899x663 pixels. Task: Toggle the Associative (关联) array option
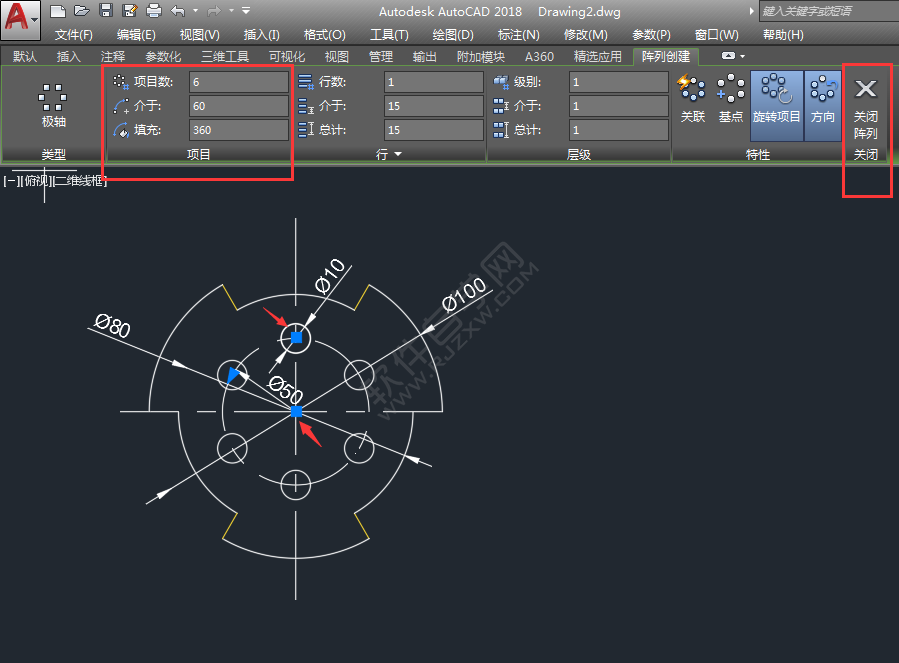(692, 100)
